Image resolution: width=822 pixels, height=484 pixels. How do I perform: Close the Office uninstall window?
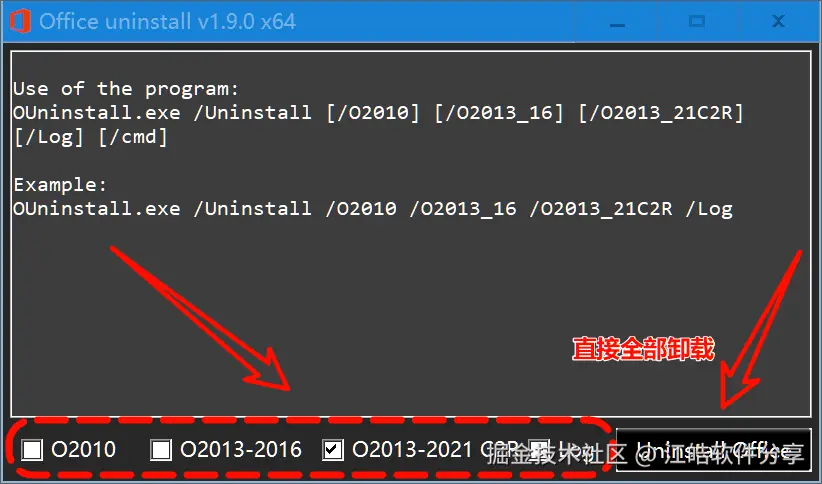tap(778, 22)
